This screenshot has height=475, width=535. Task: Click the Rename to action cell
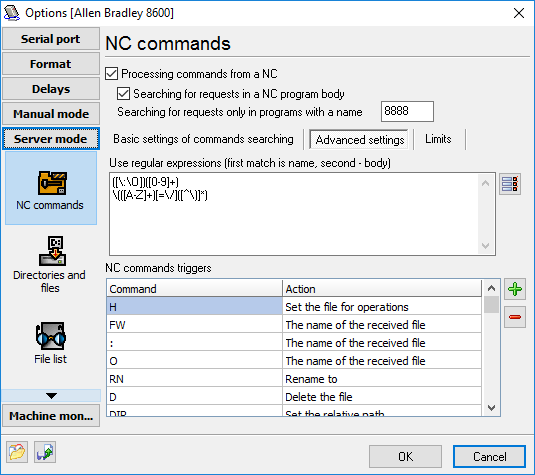click(382, 379)
